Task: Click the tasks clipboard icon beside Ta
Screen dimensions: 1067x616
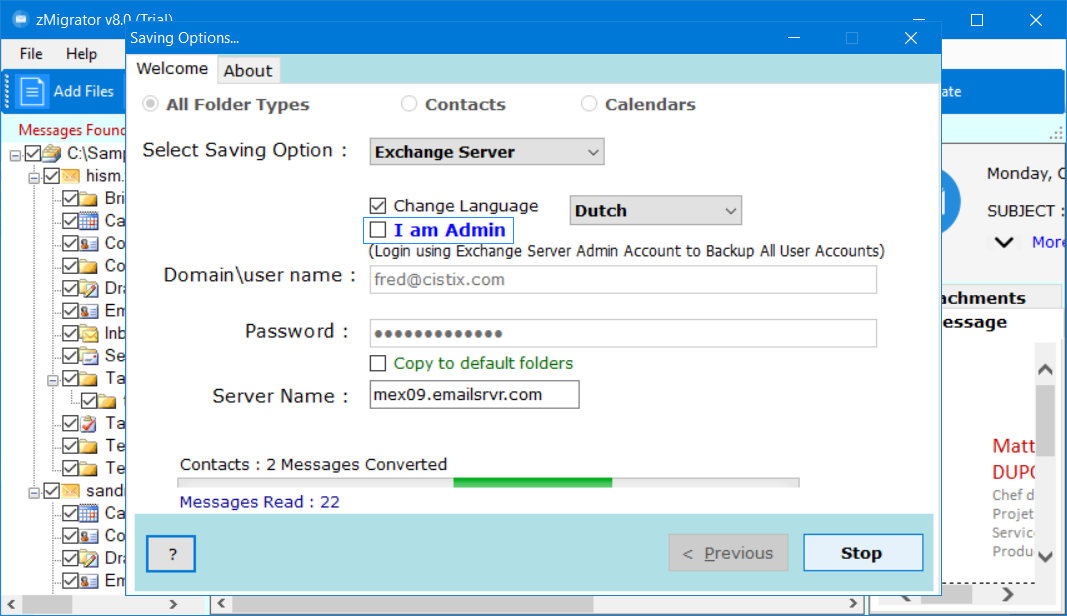Action: (88, 423)
